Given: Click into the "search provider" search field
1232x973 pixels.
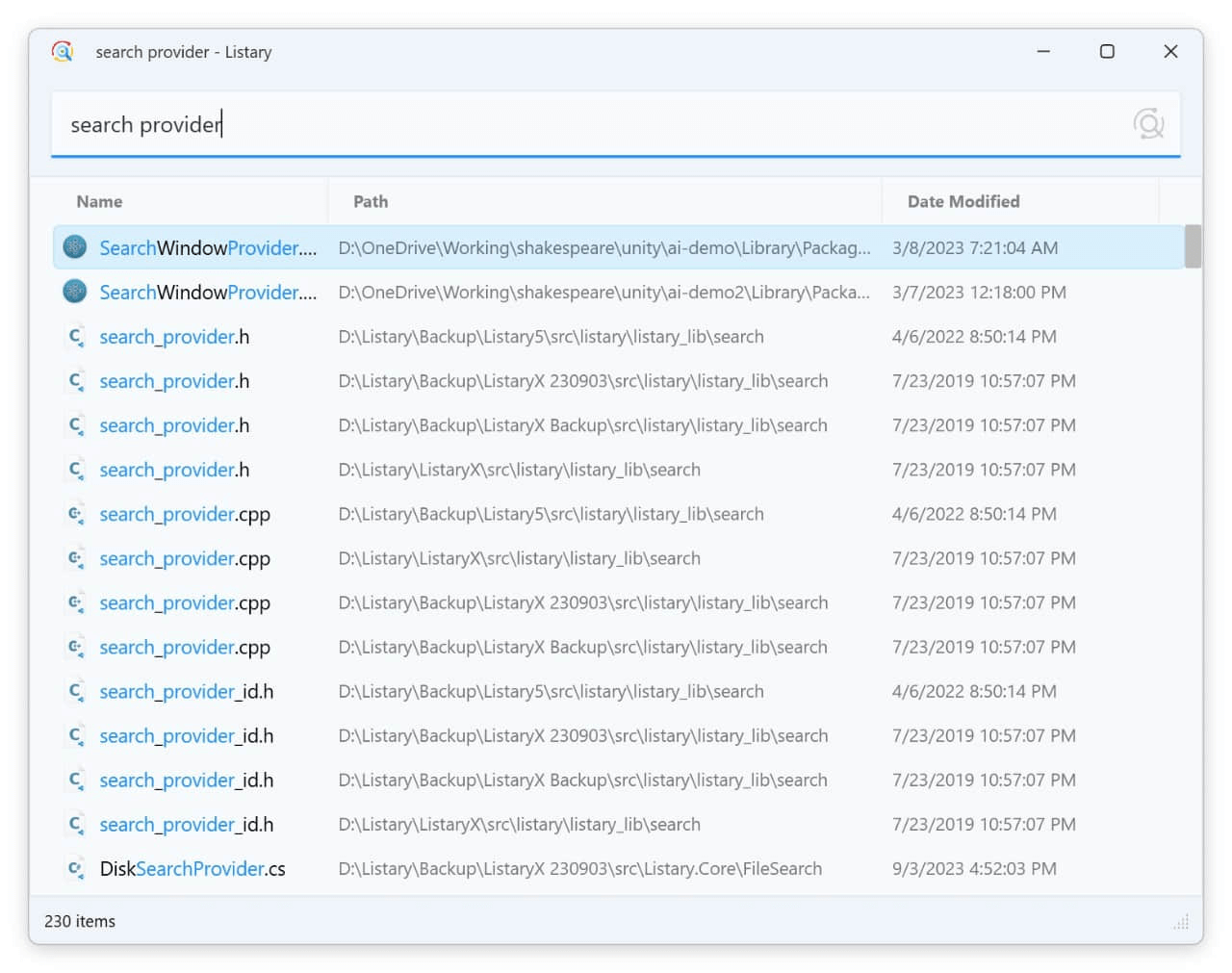Looking at the screenshot, I should pyautogui.click(x=577, y=124).
